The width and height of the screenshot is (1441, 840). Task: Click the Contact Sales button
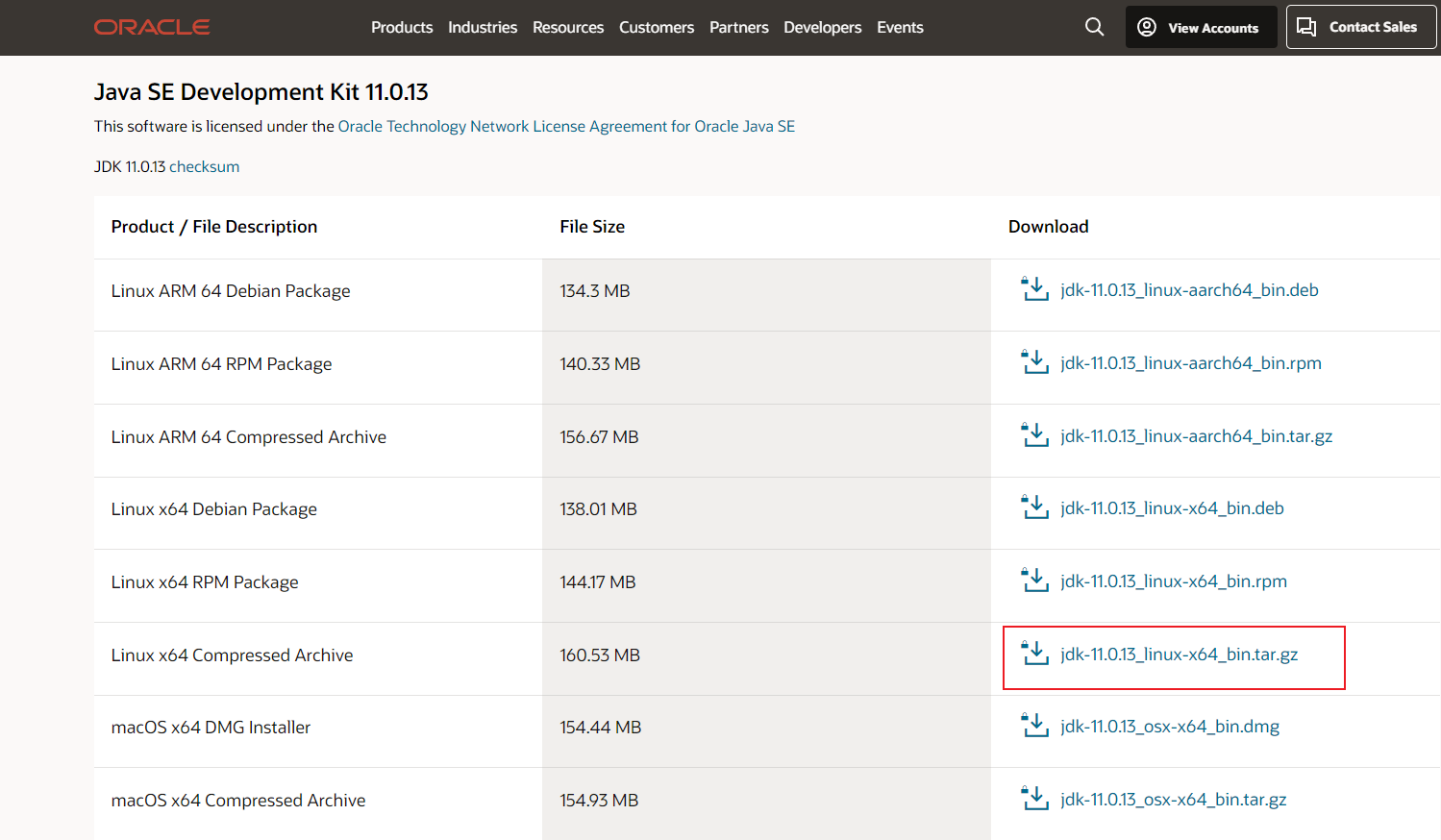tap(1361, 27)
